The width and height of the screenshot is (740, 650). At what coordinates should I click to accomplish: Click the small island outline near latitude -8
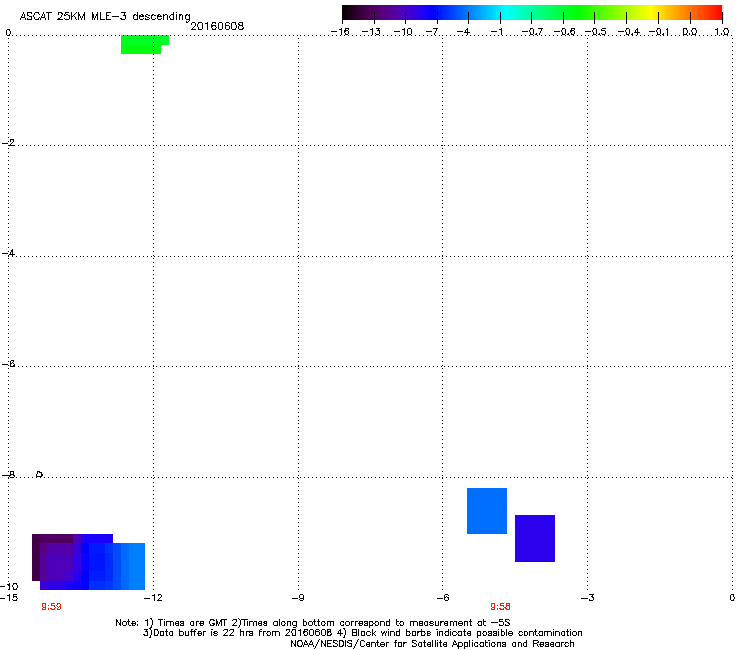click(40, 474)
